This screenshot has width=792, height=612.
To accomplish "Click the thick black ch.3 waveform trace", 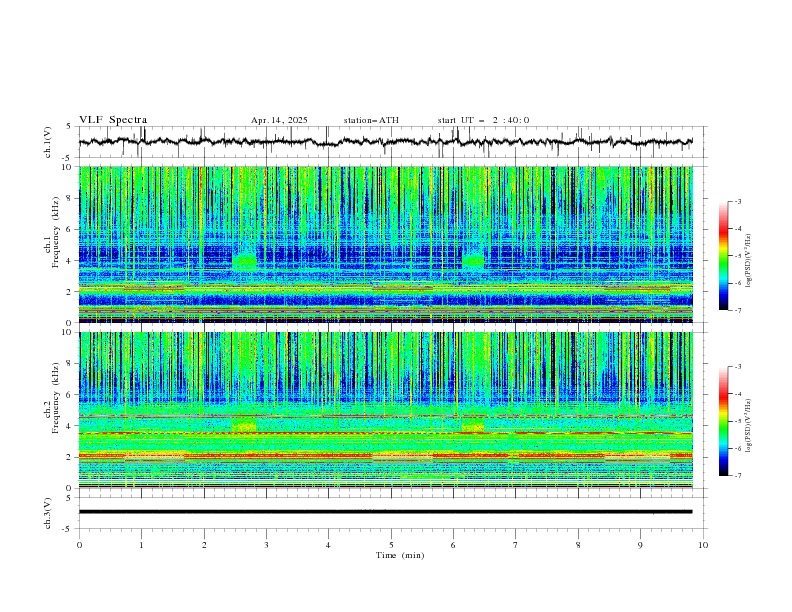I will click(x=386, y=512).
